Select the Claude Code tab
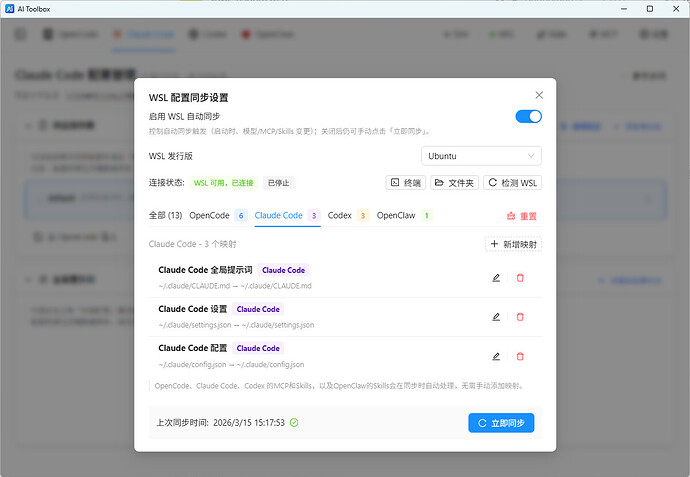Viewport: 690px width, 477px height. (x=287, y=216)
